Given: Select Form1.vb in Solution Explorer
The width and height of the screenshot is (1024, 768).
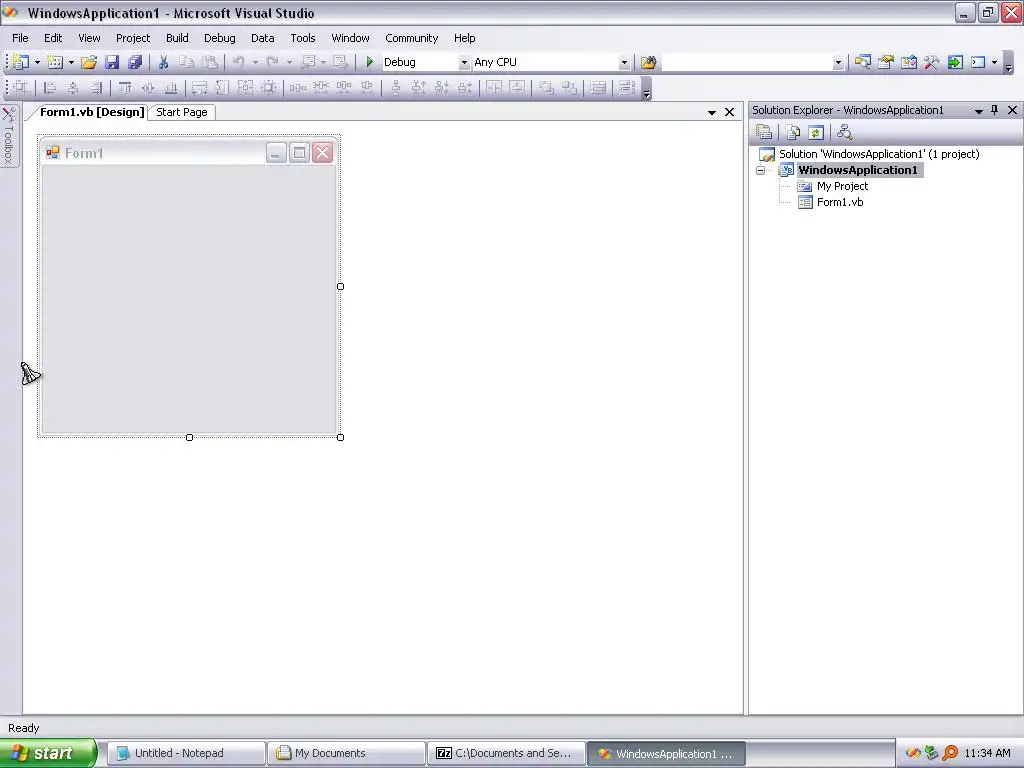Looking at the screenshot, I should pos(840,202).
